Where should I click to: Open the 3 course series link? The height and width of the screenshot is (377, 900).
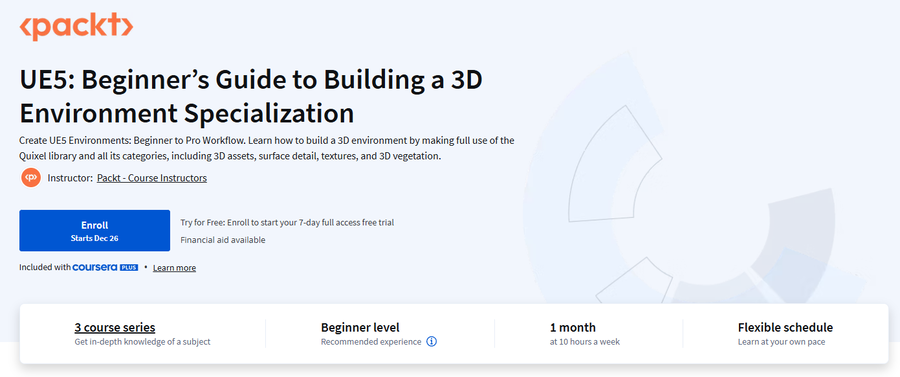[115, 328]
